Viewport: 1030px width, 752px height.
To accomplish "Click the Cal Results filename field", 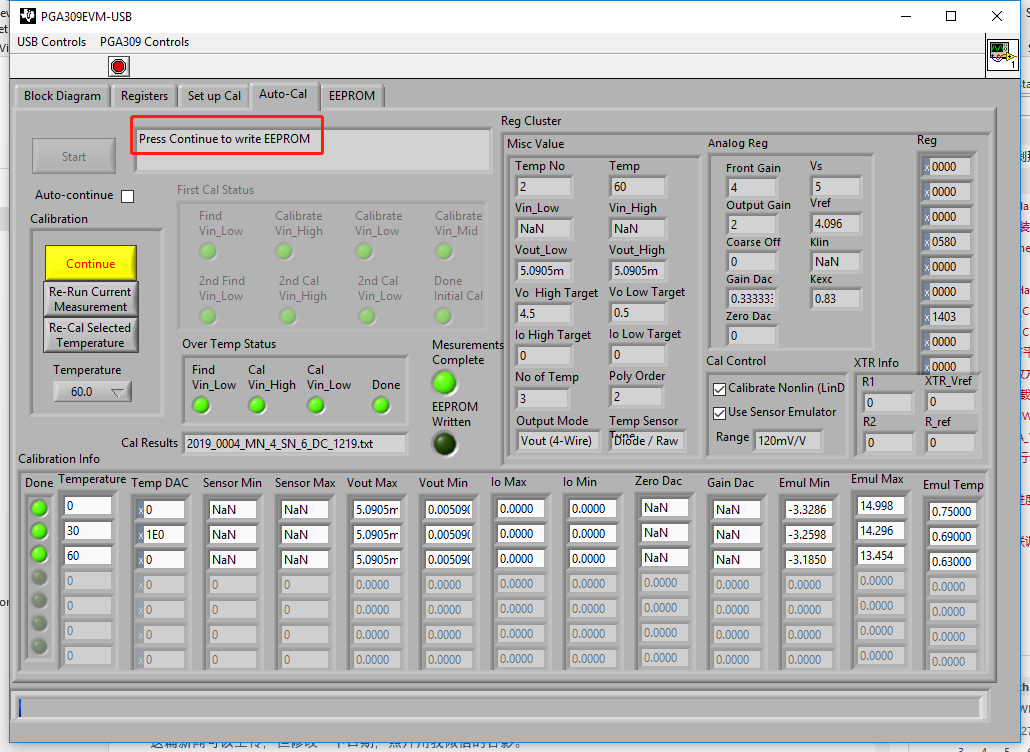I will pos(295,443).
